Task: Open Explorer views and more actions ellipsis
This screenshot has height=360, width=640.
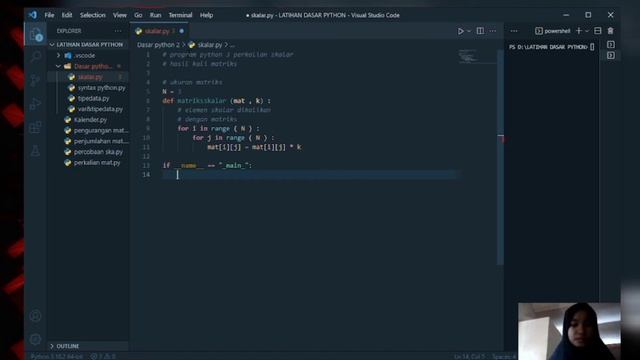Action: [x=118, y=31]
